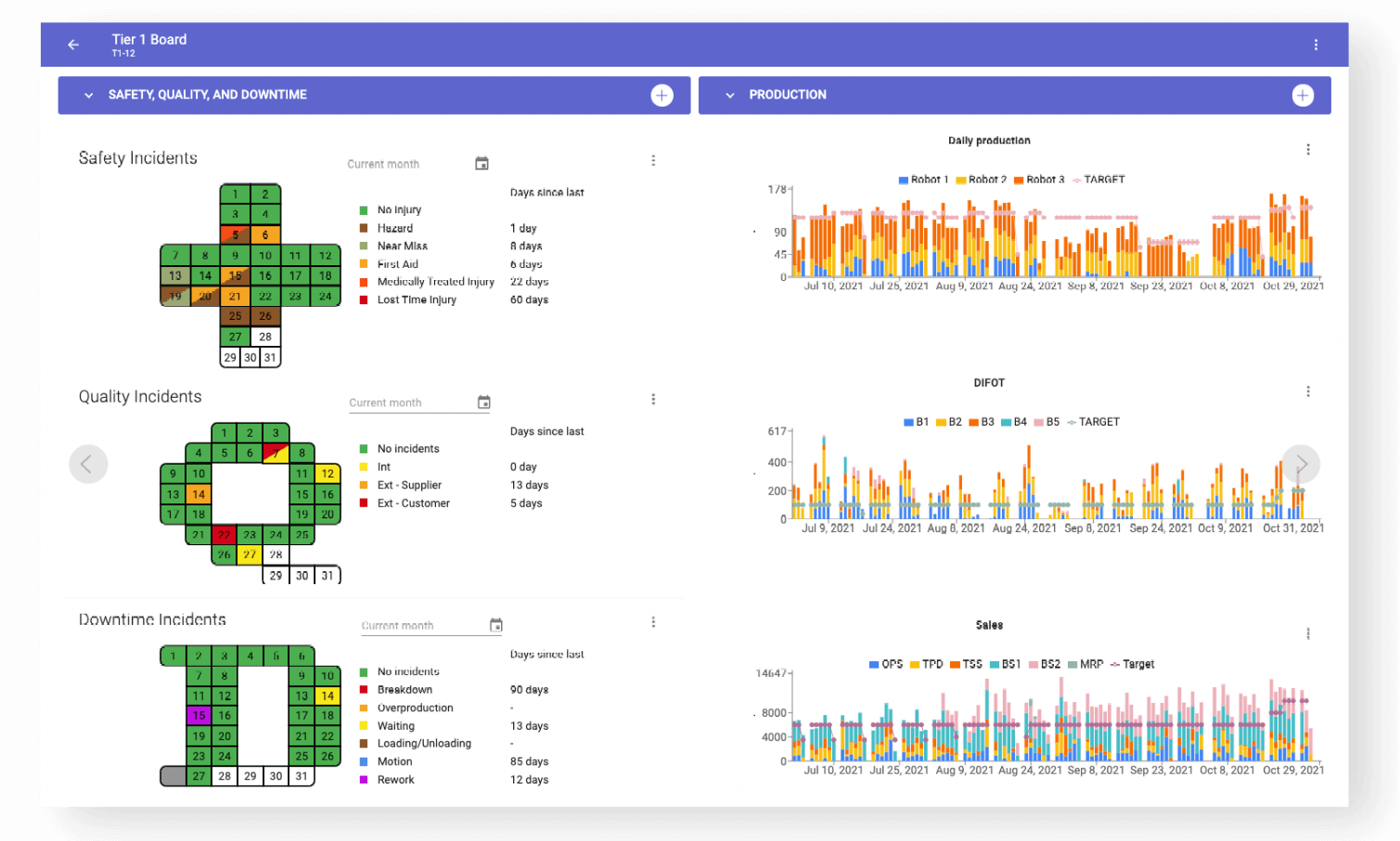The height and width of the screenshot is (841, 1400).
Task: Open the Quality Incidents widget menu
Action: tap(653, 398)
